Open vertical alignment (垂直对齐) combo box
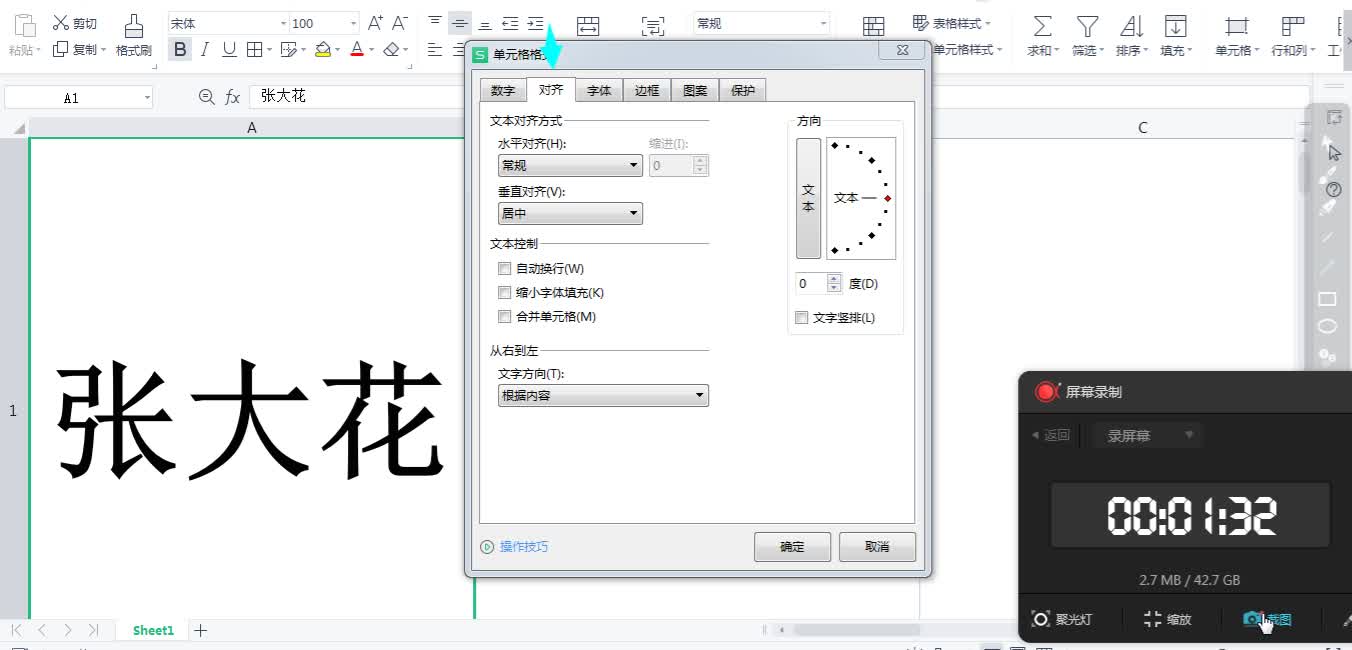The height and width of the screenshot is (650, 1352). pos(570,213)
